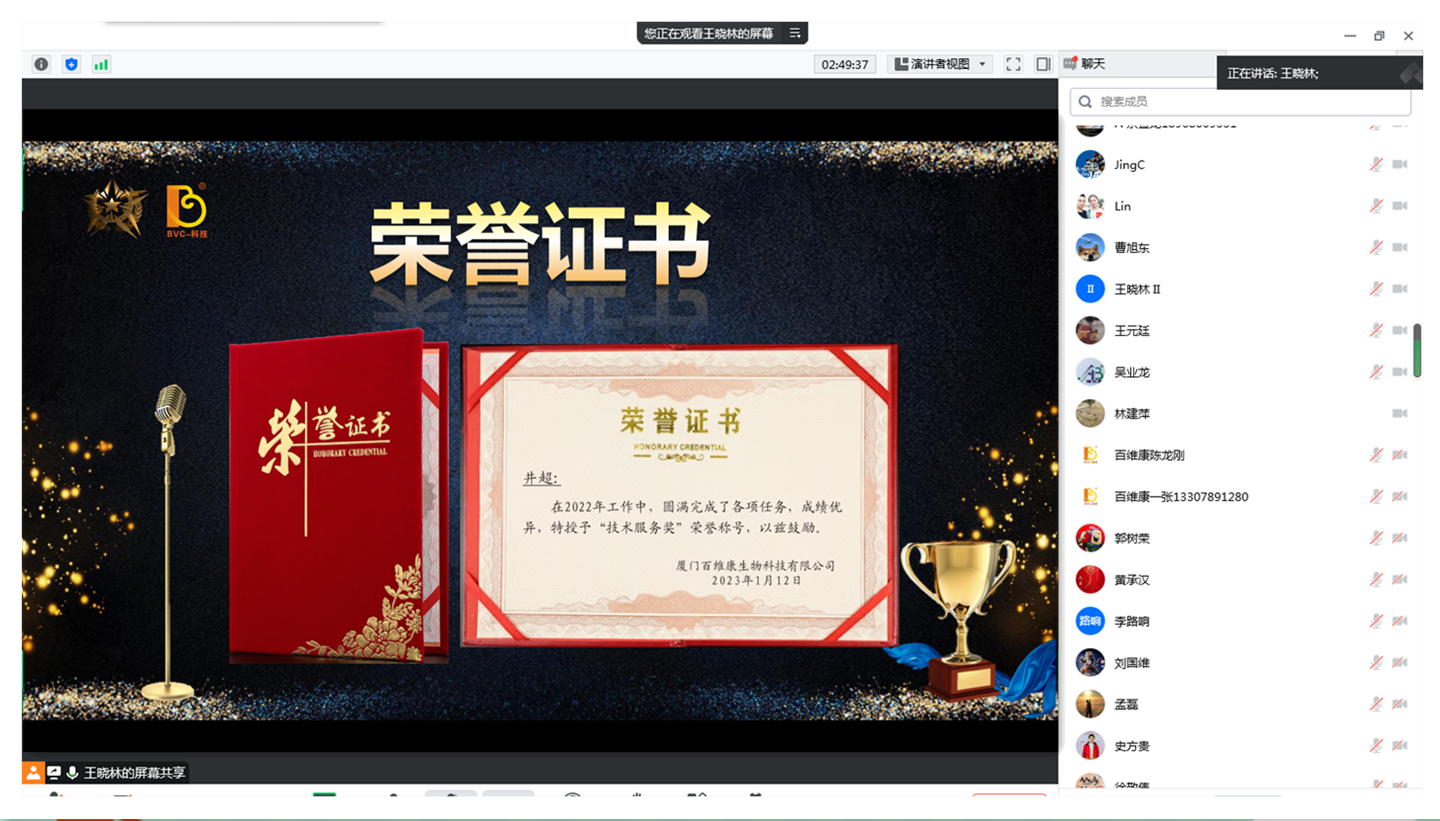1440x821 pixels.
Task: Click the monitor icon beside 王晓林的屏幕共享
Action: click(55, 771)
